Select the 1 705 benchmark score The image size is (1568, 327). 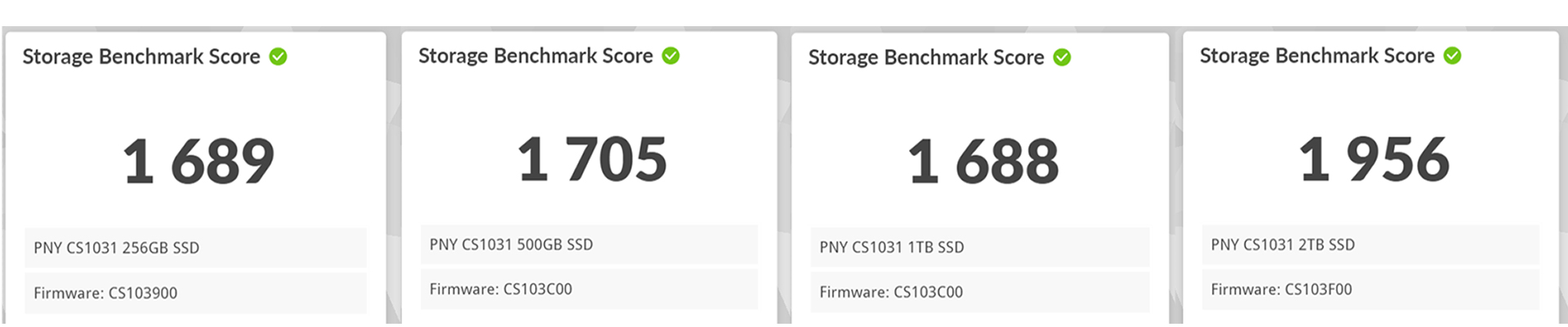tap(592, 159)
